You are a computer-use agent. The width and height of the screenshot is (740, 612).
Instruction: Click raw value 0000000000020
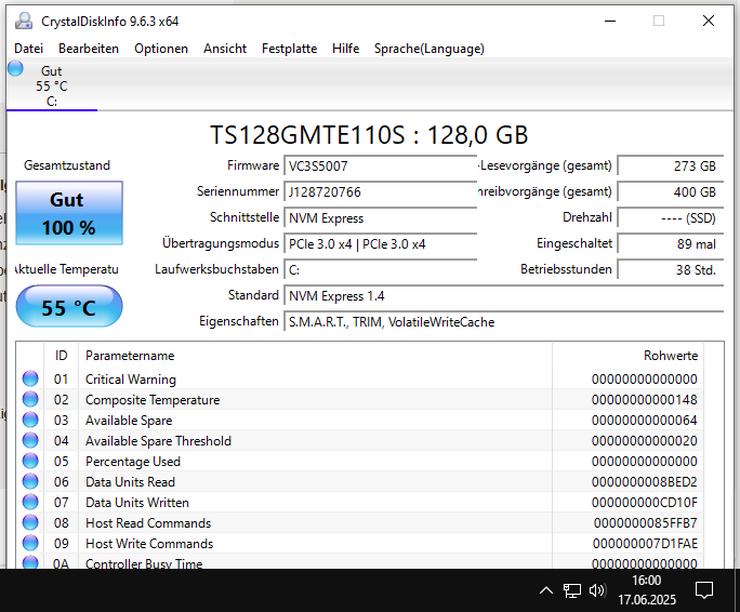click(x=645, y=441)
